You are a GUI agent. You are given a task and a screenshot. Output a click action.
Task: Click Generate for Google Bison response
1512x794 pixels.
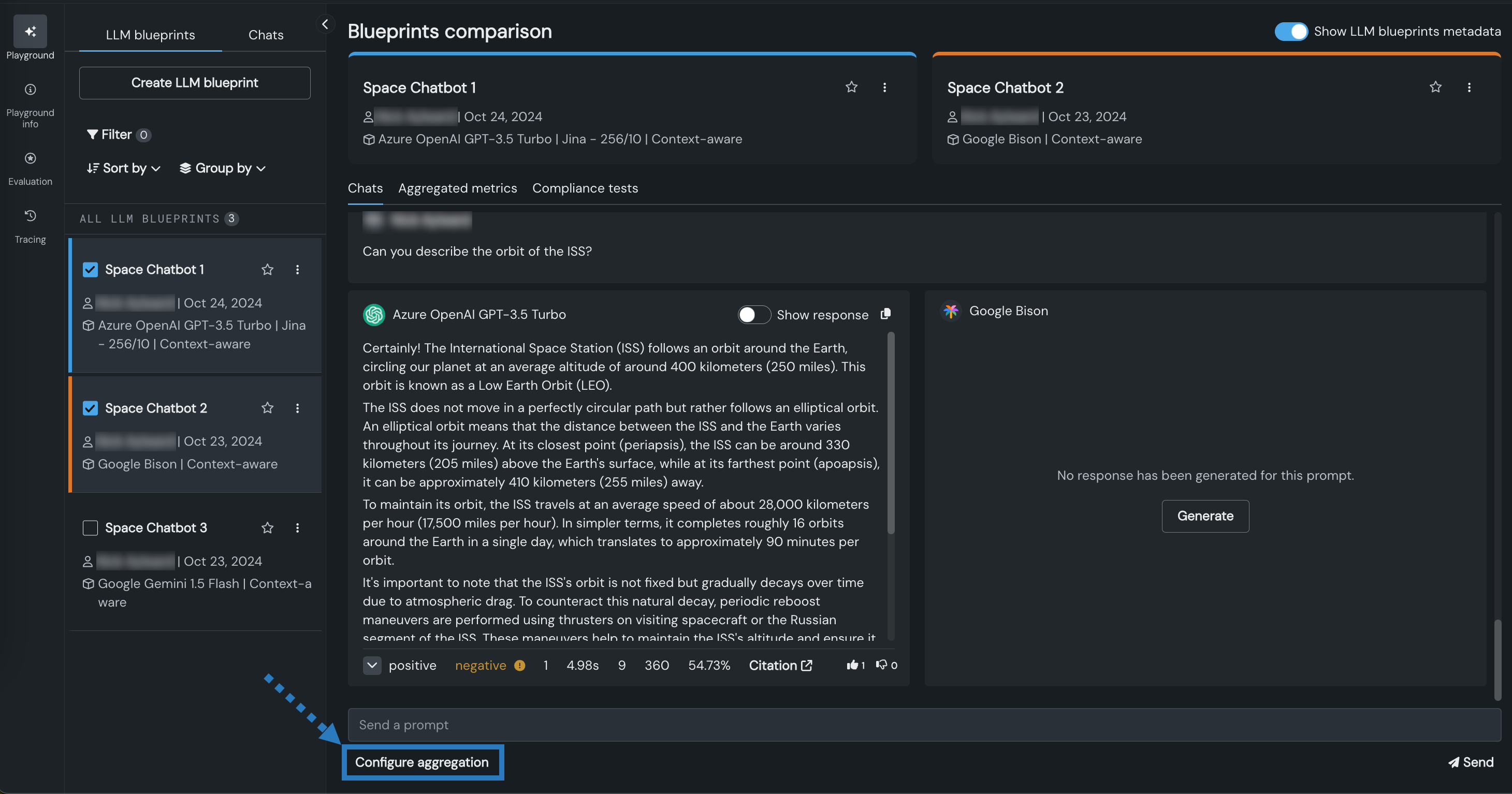click(1205, 516)
